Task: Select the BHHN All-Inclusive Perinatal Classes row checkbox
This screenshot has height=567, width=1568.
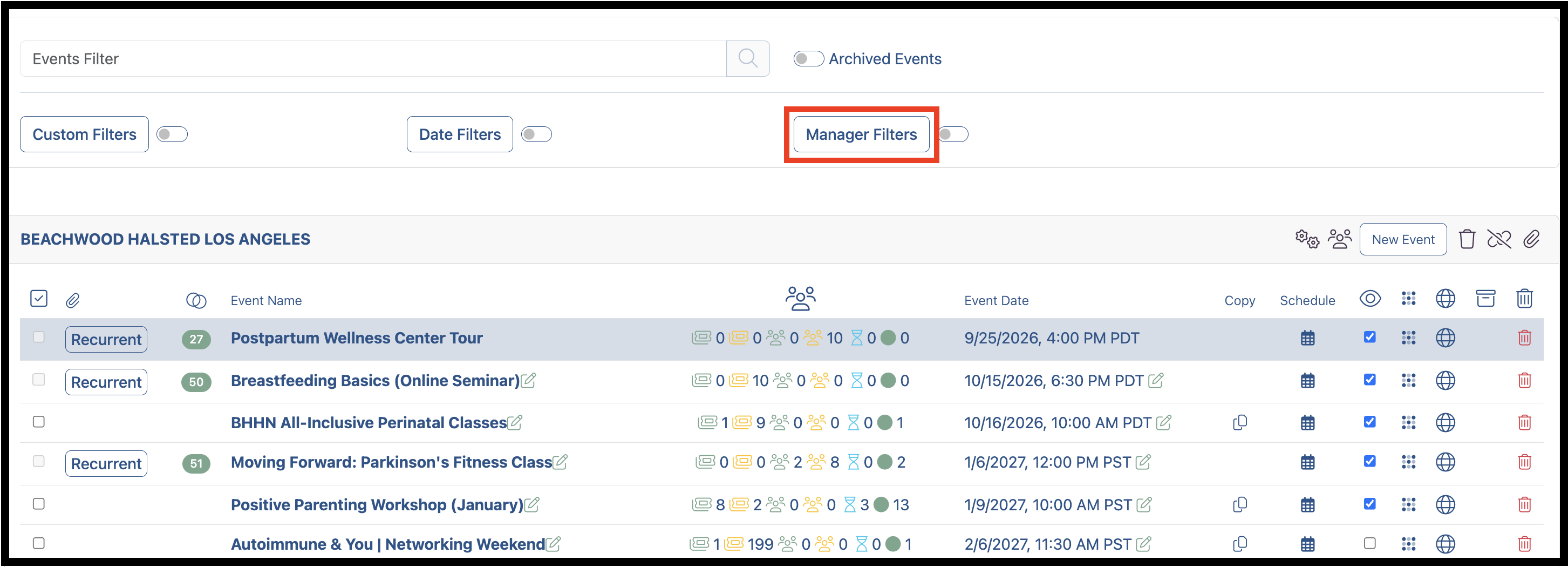Action: click(x=38, y=422)
